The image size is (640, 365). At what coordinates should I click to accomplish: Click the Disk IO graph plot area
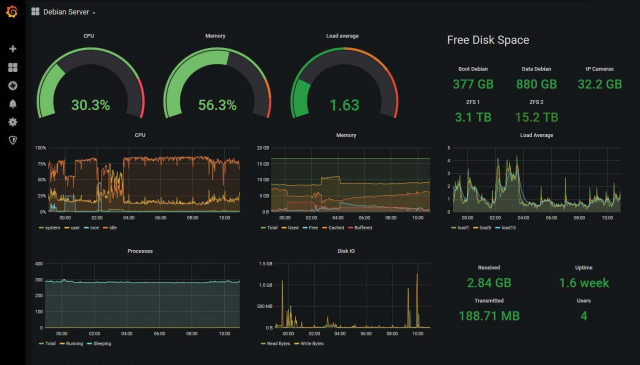click(x=352, y=296)
